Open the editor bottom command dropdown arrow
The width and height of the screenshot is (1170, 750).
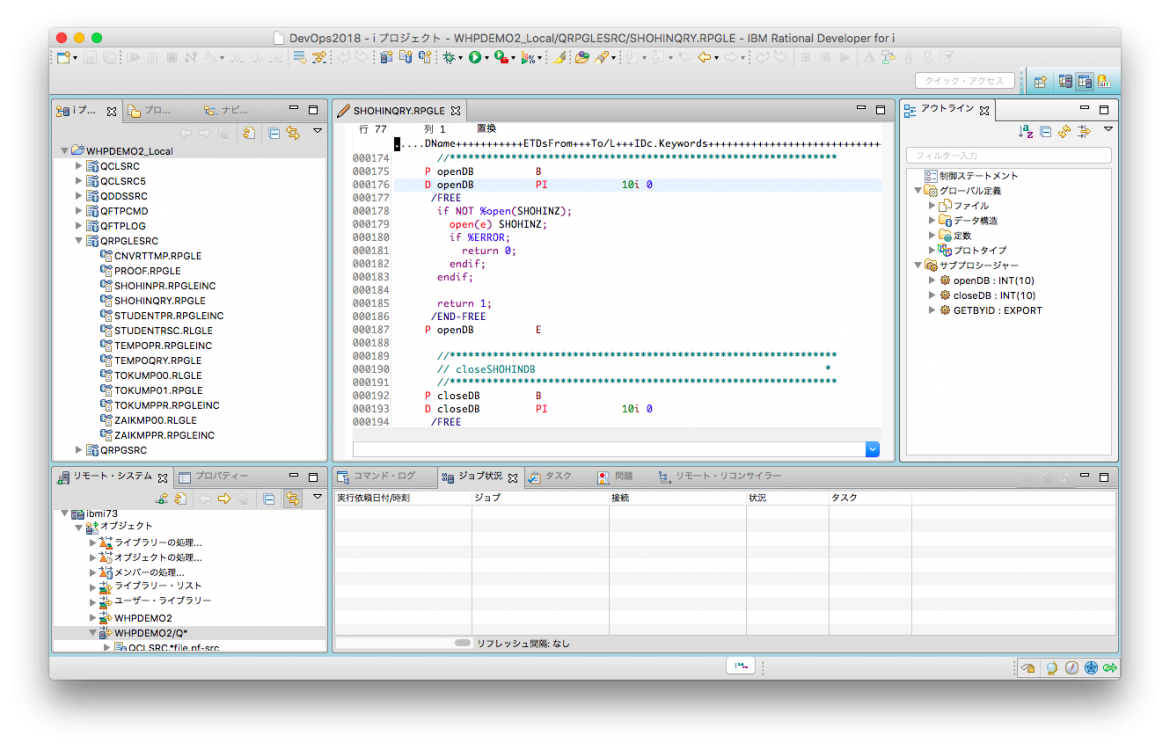(x=872, y=450)
